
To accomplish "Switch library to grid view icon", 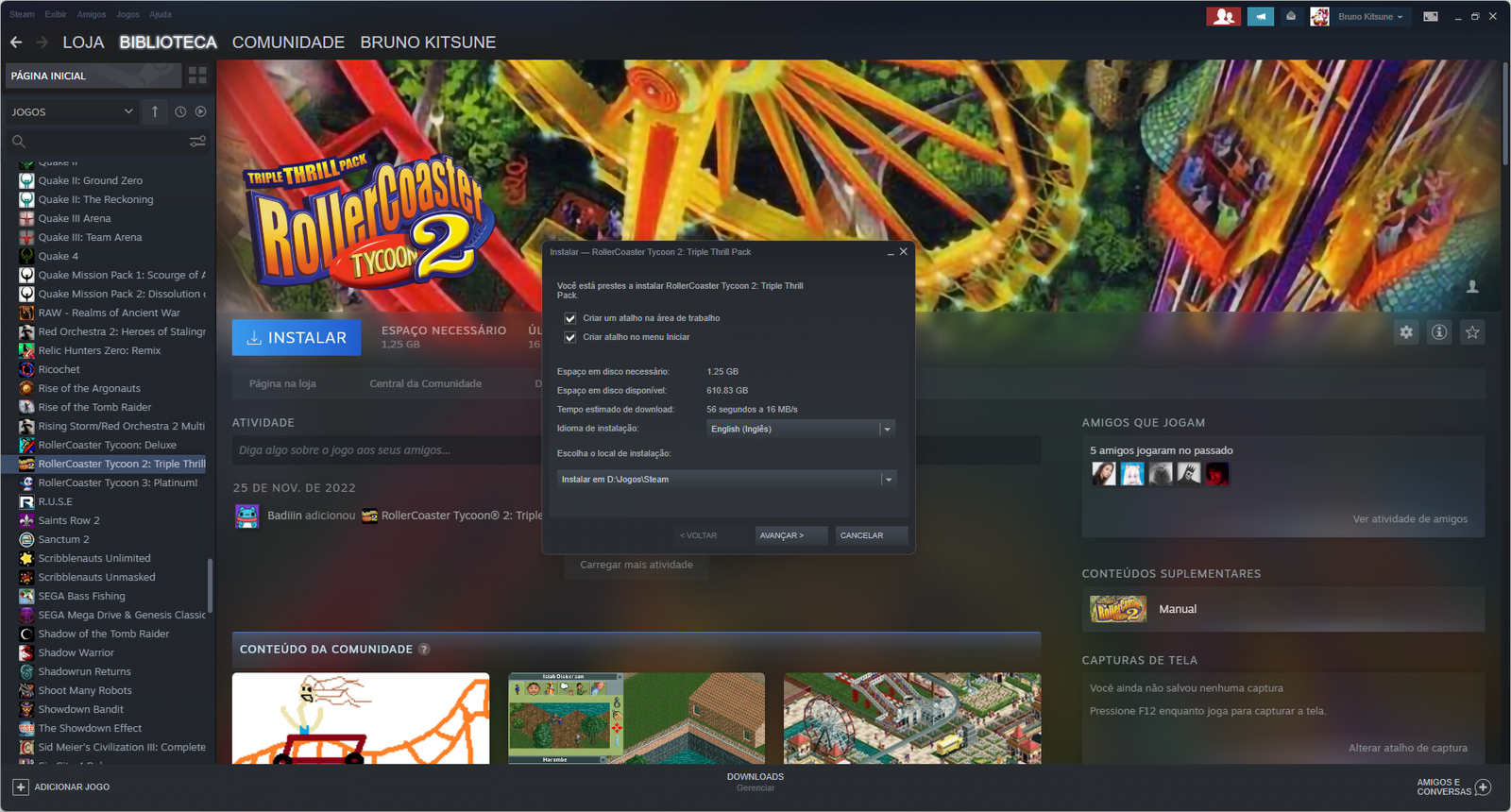I will [197, 76].
